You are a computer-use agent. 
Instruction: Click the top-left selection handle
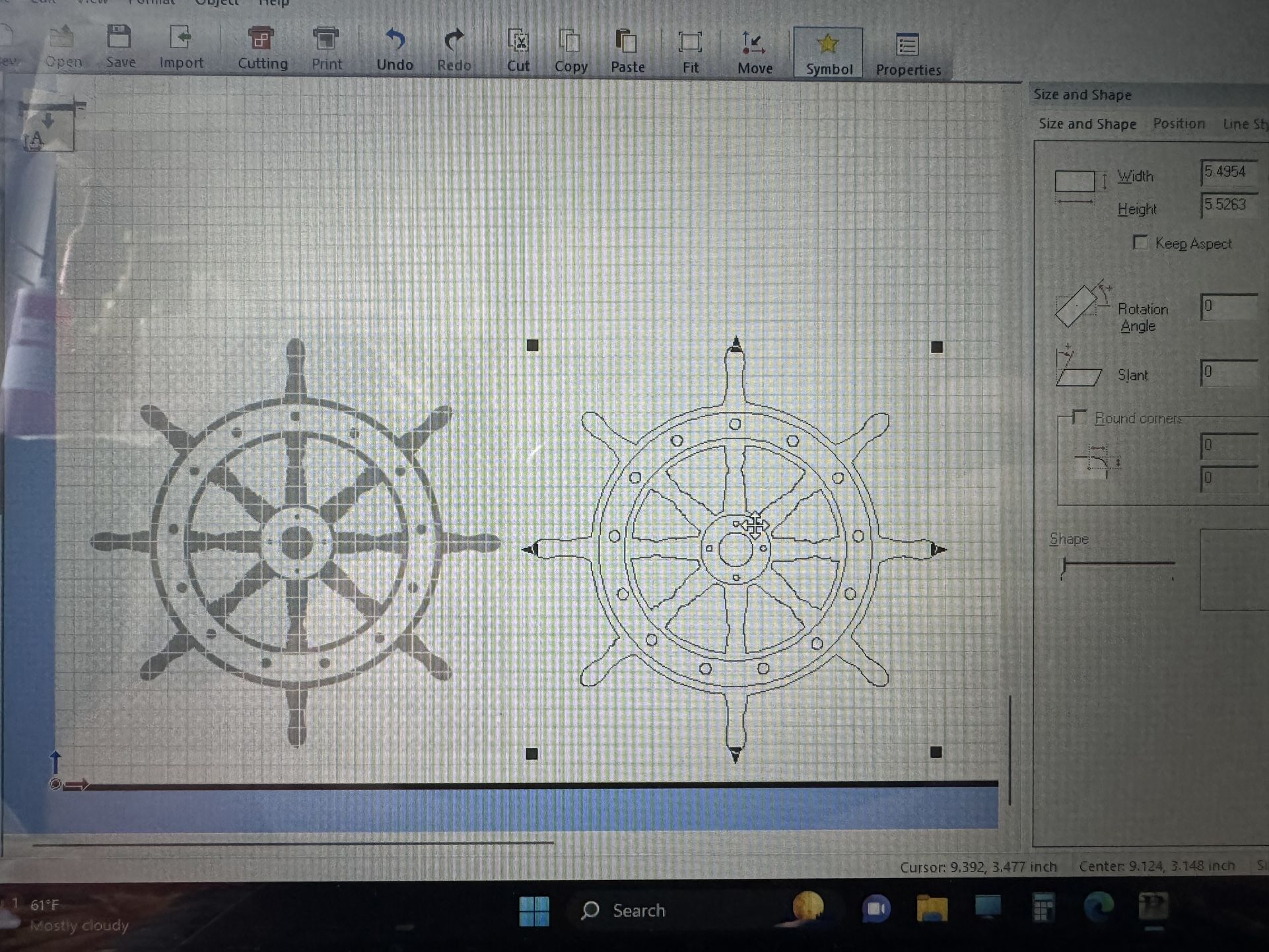coord(533,345)
